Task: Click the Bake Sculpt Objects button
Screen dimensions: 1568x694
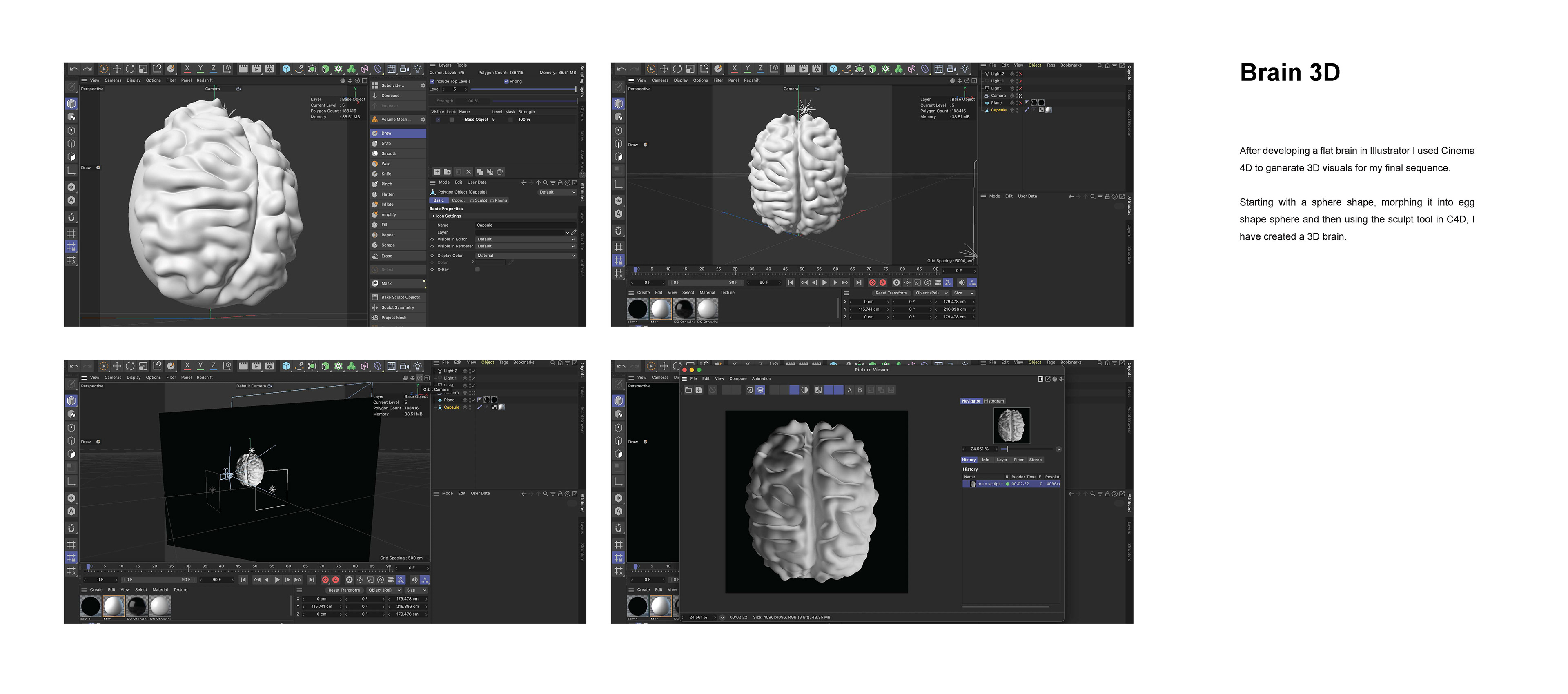Action: tap(400, 297)
